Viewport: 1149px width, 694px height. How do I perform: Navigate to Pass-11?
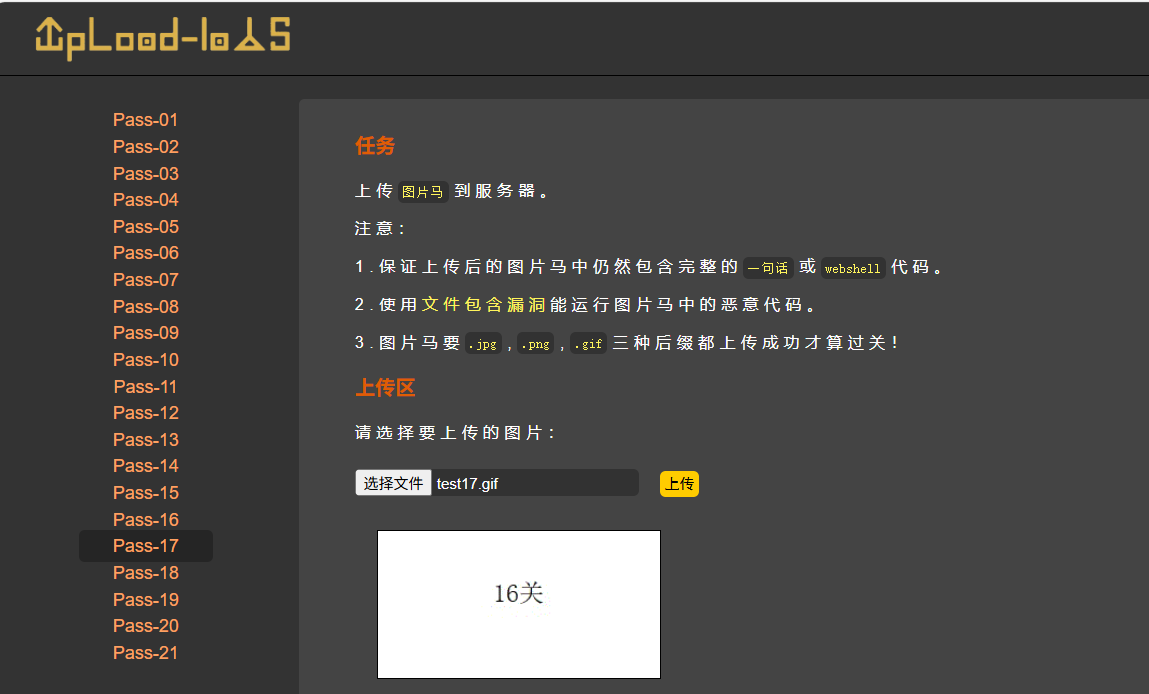coord(146,386)
